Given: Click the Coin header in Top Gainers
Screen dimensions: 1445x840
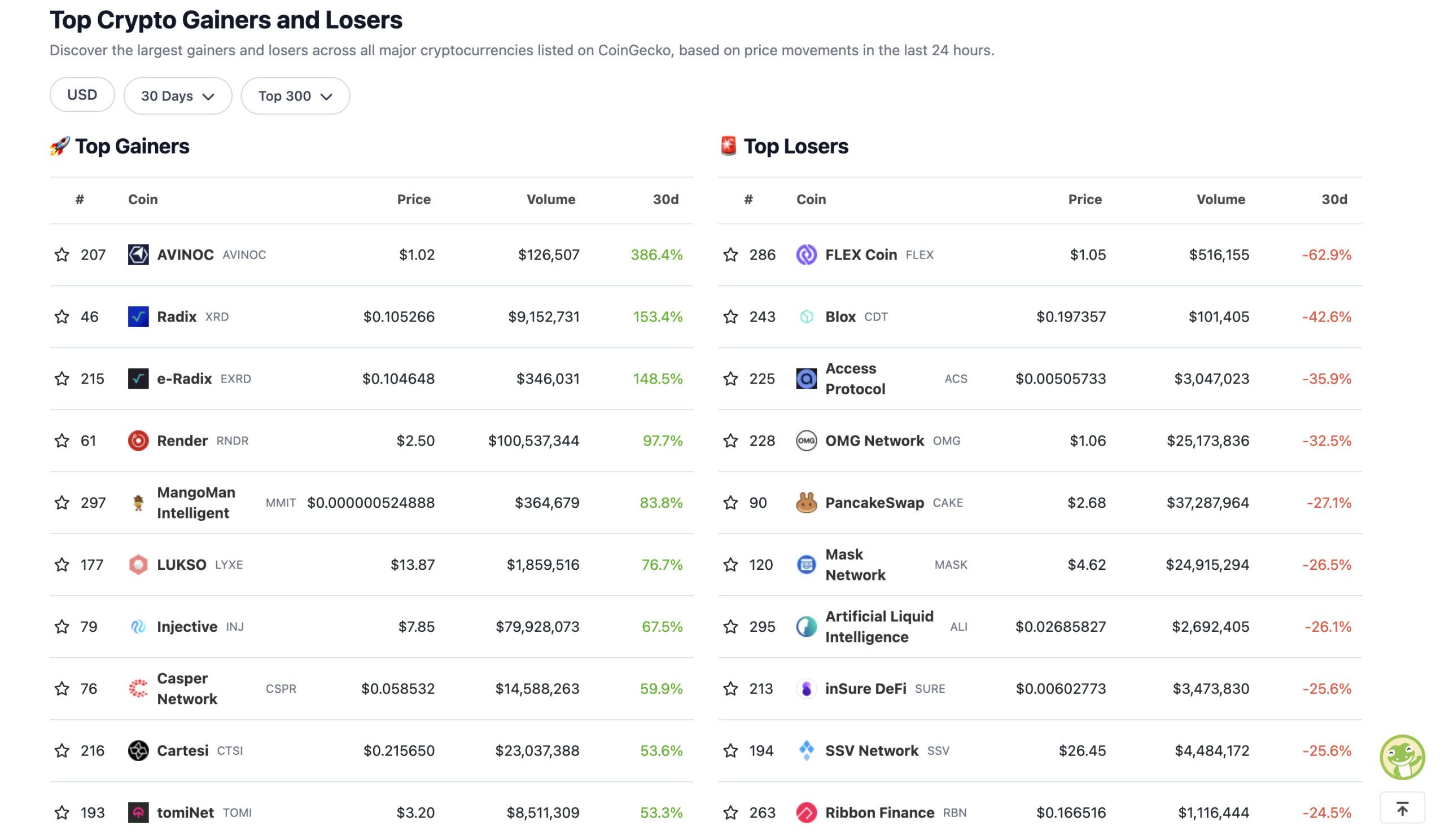Looking at the screenshot, I should click(x=143, y=199).
